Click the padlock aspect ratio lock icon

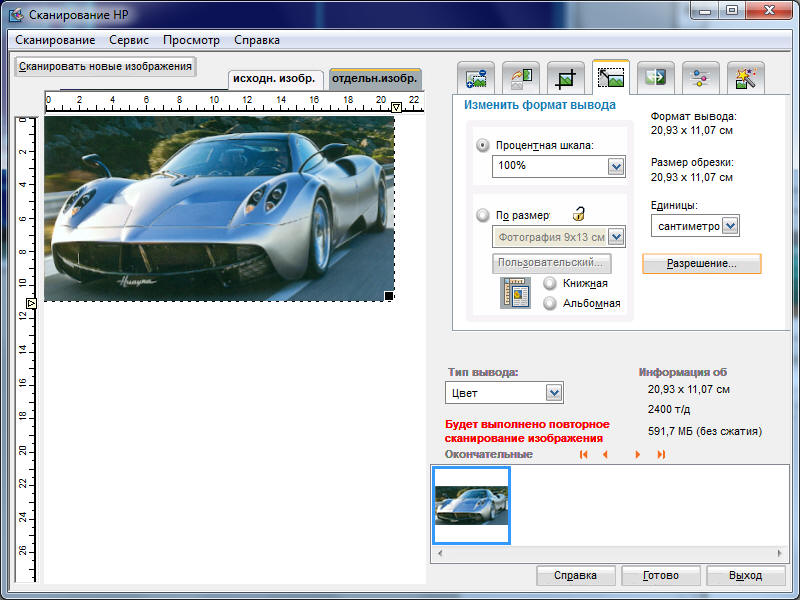(x=578, y=214)
